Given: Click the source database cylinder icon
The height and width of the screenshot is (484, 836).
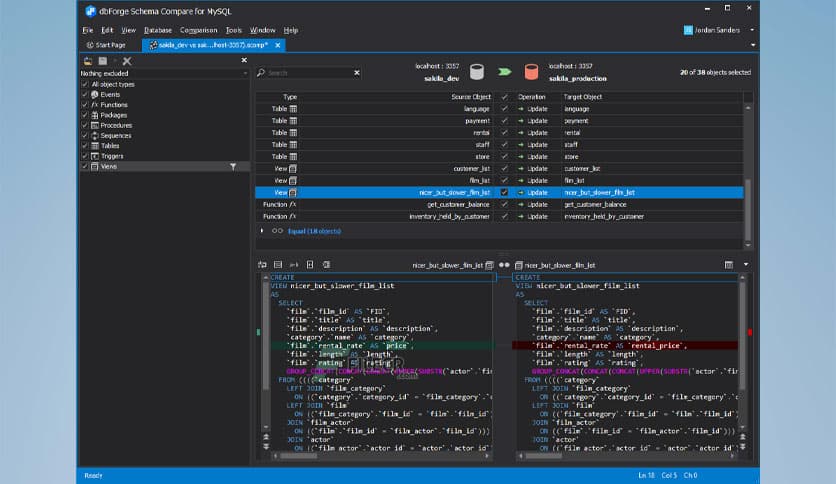Looking at the screenshot, I should [477, 72].
